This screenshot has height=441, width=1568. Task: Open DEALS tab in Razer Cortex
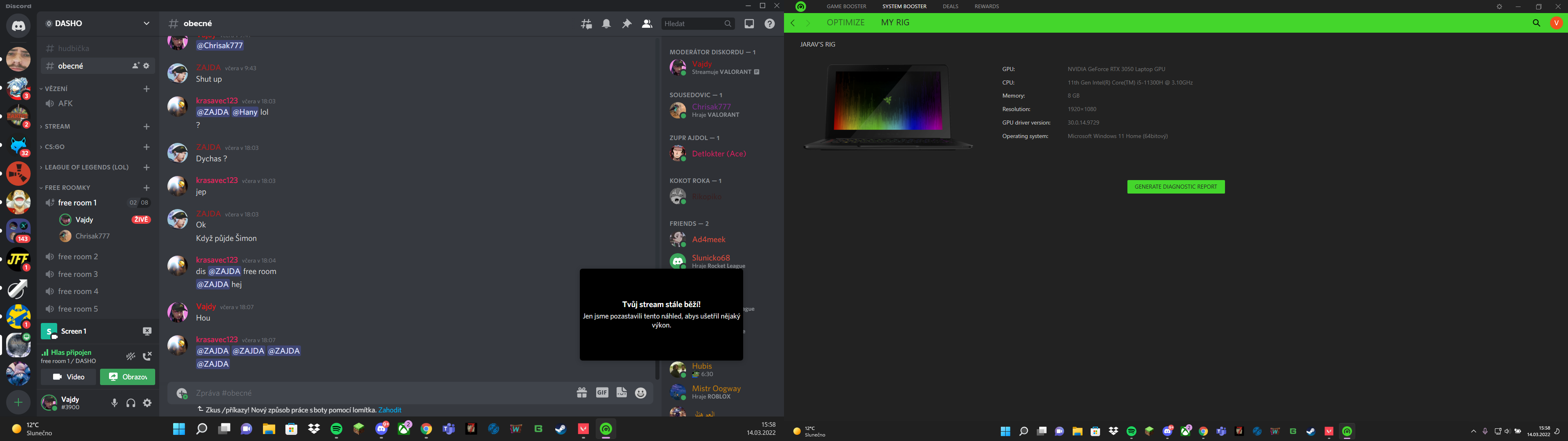(x=950, y=7)
